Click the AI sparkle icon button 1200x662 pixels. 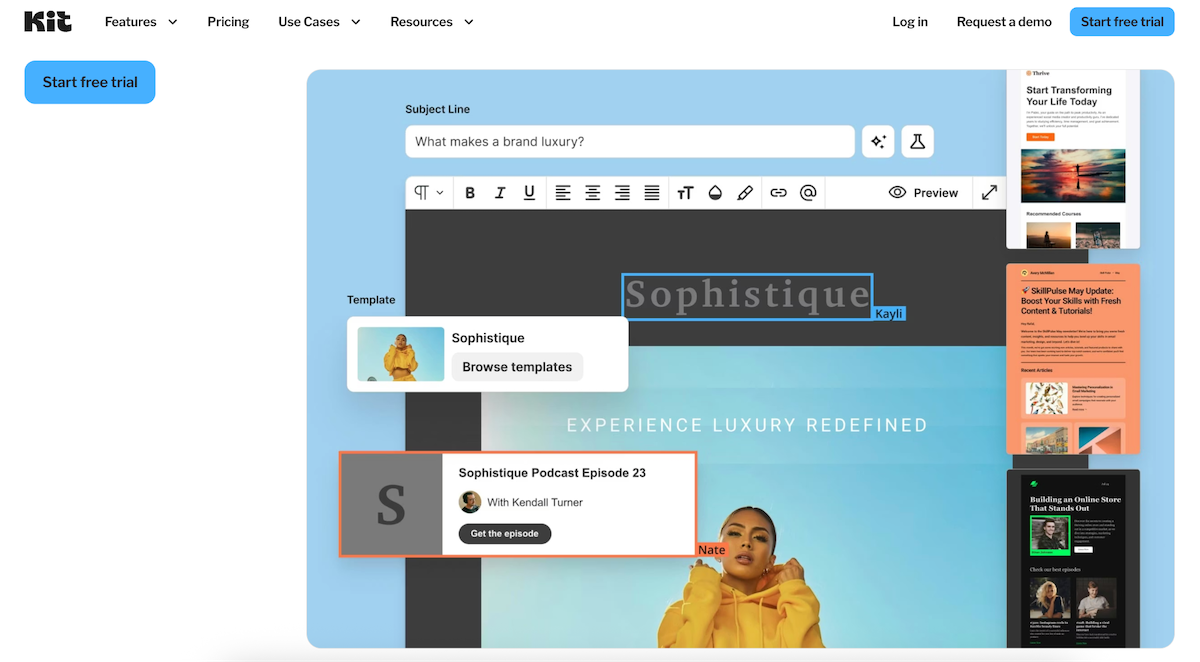pyautogui.click(x=878, y=141)
